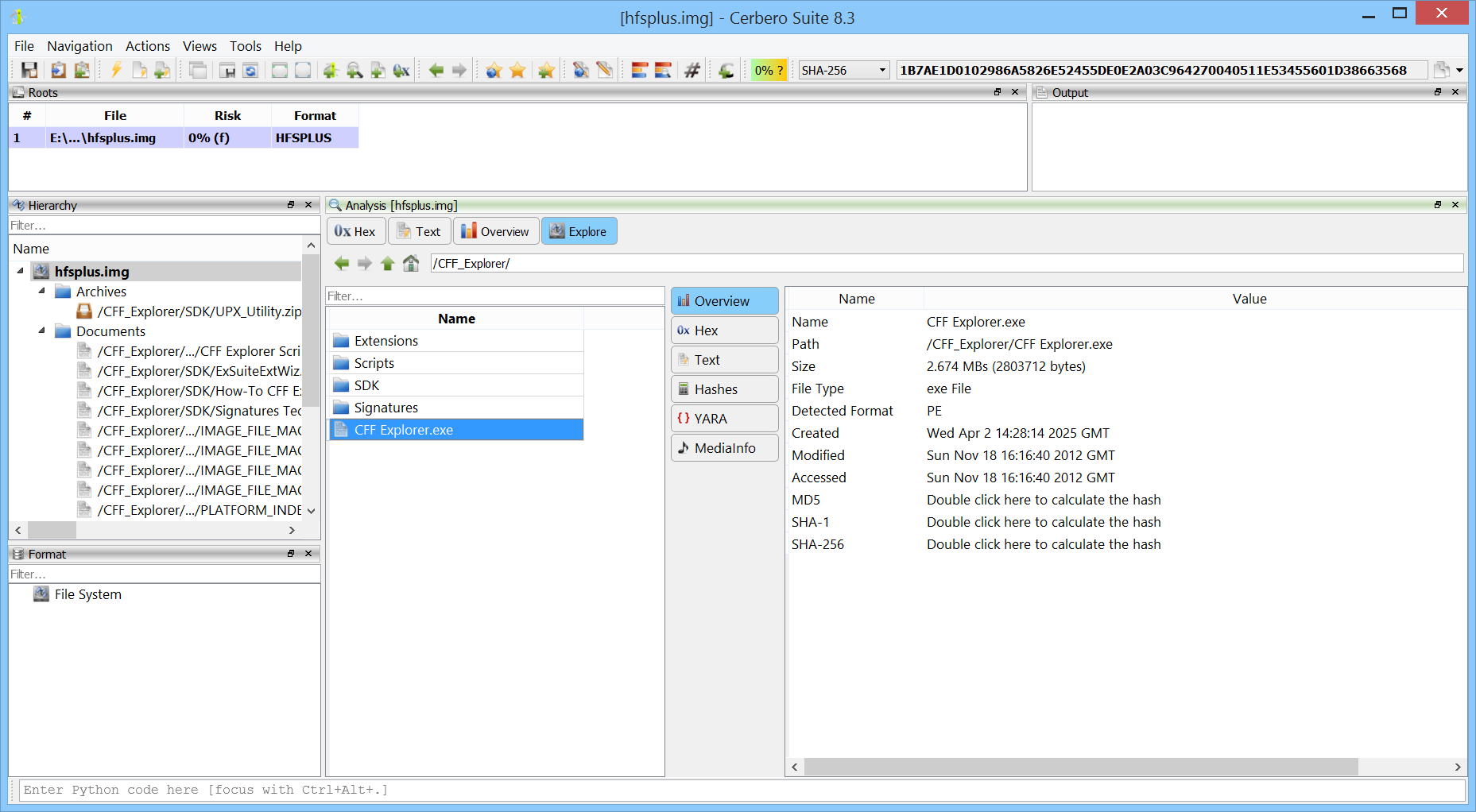Click the clipboard with green plus icon
1476x812 pixels.
pyautogui.click(x=81, y=70)
